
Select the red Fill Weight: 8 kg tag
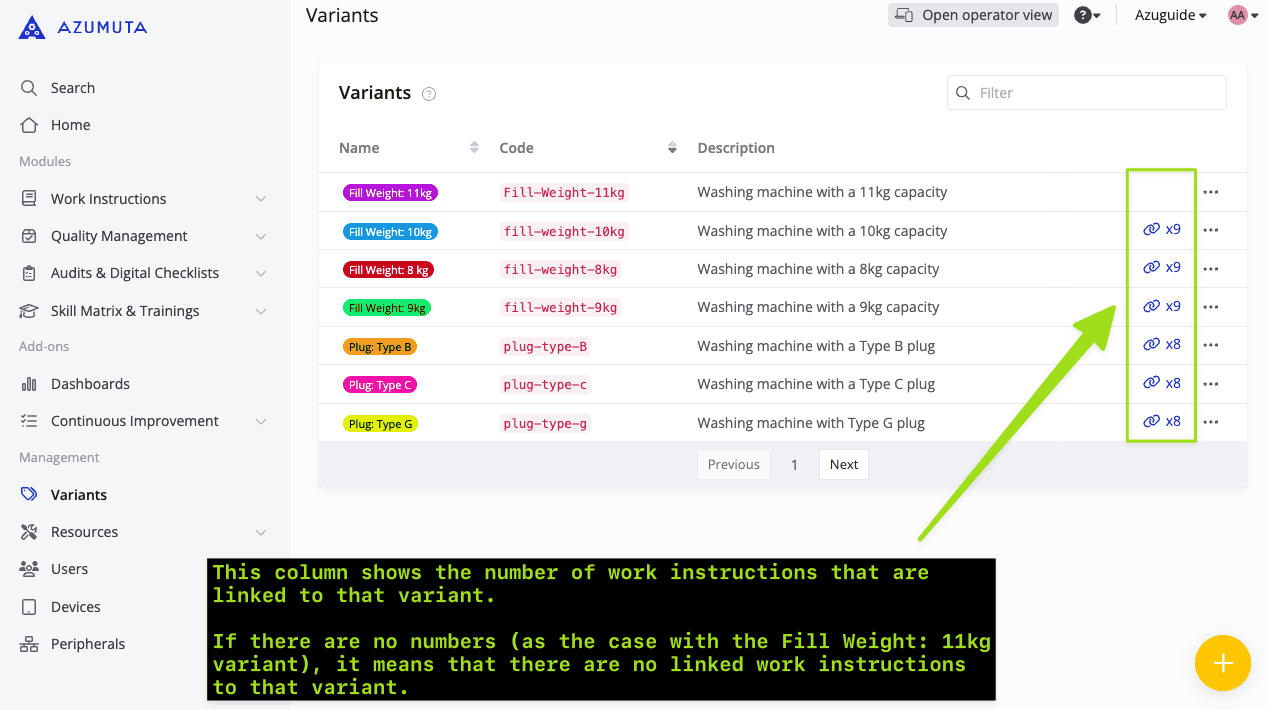(x=388, y=270)
